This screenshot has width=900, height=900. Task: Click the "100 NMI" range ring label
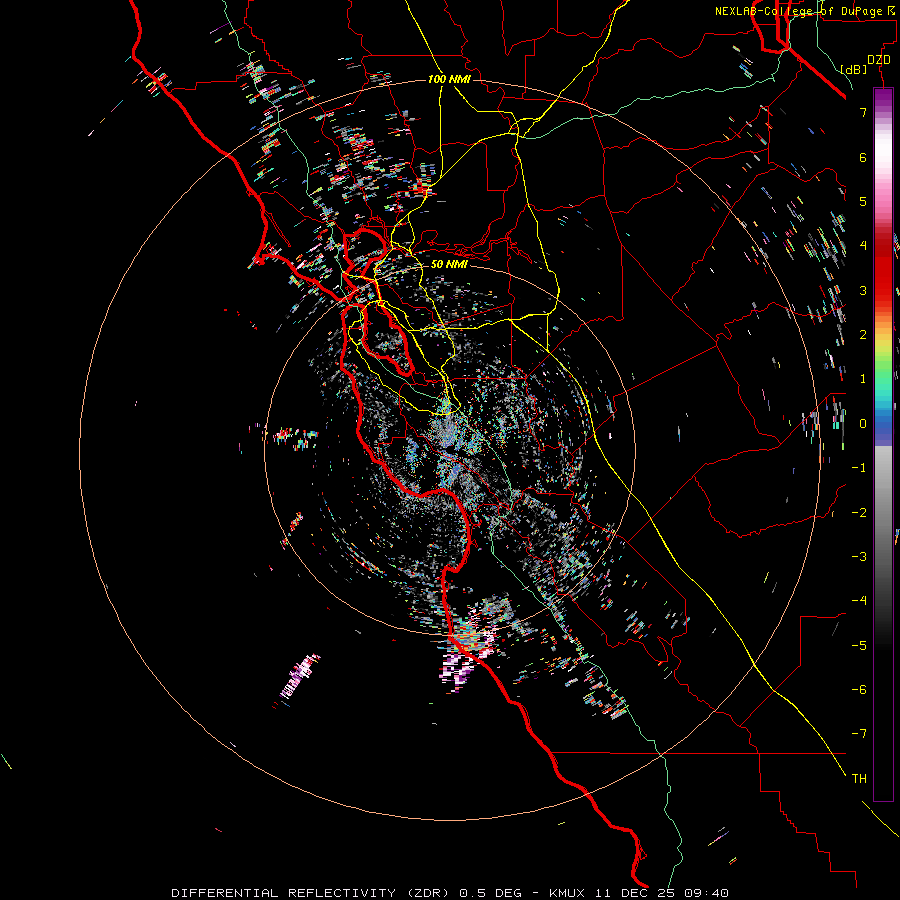tap(449, 79)
